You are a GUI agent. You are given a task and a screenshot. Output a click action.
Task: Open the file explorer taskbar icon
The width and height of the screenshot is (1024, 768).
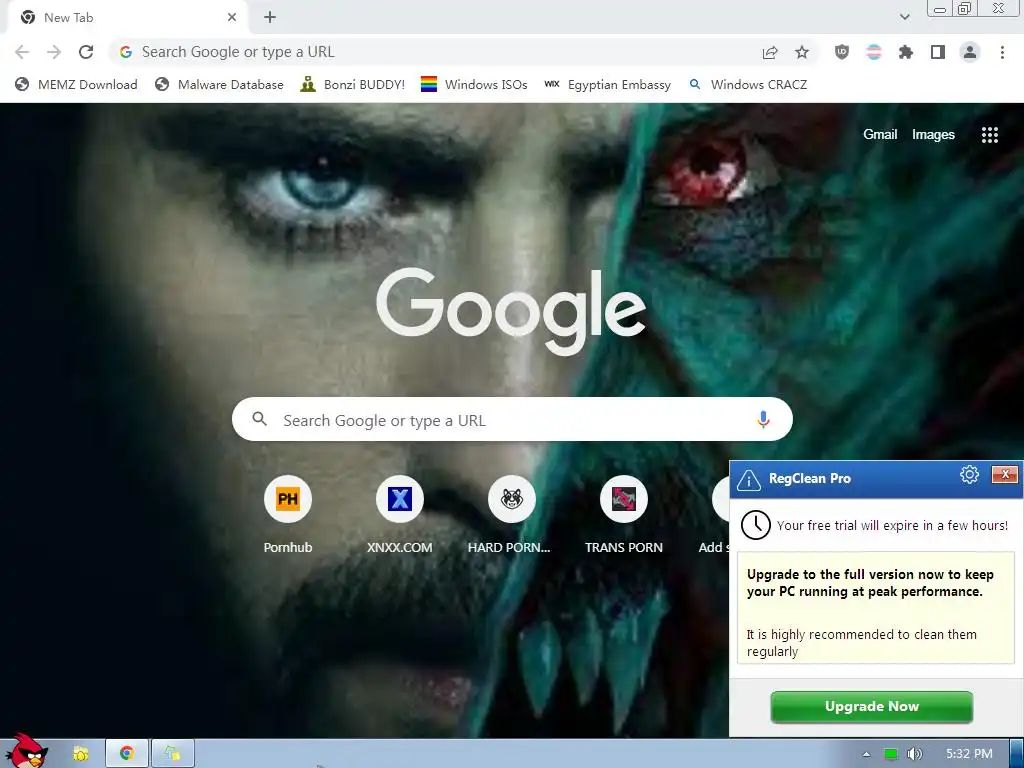[80, 754]
